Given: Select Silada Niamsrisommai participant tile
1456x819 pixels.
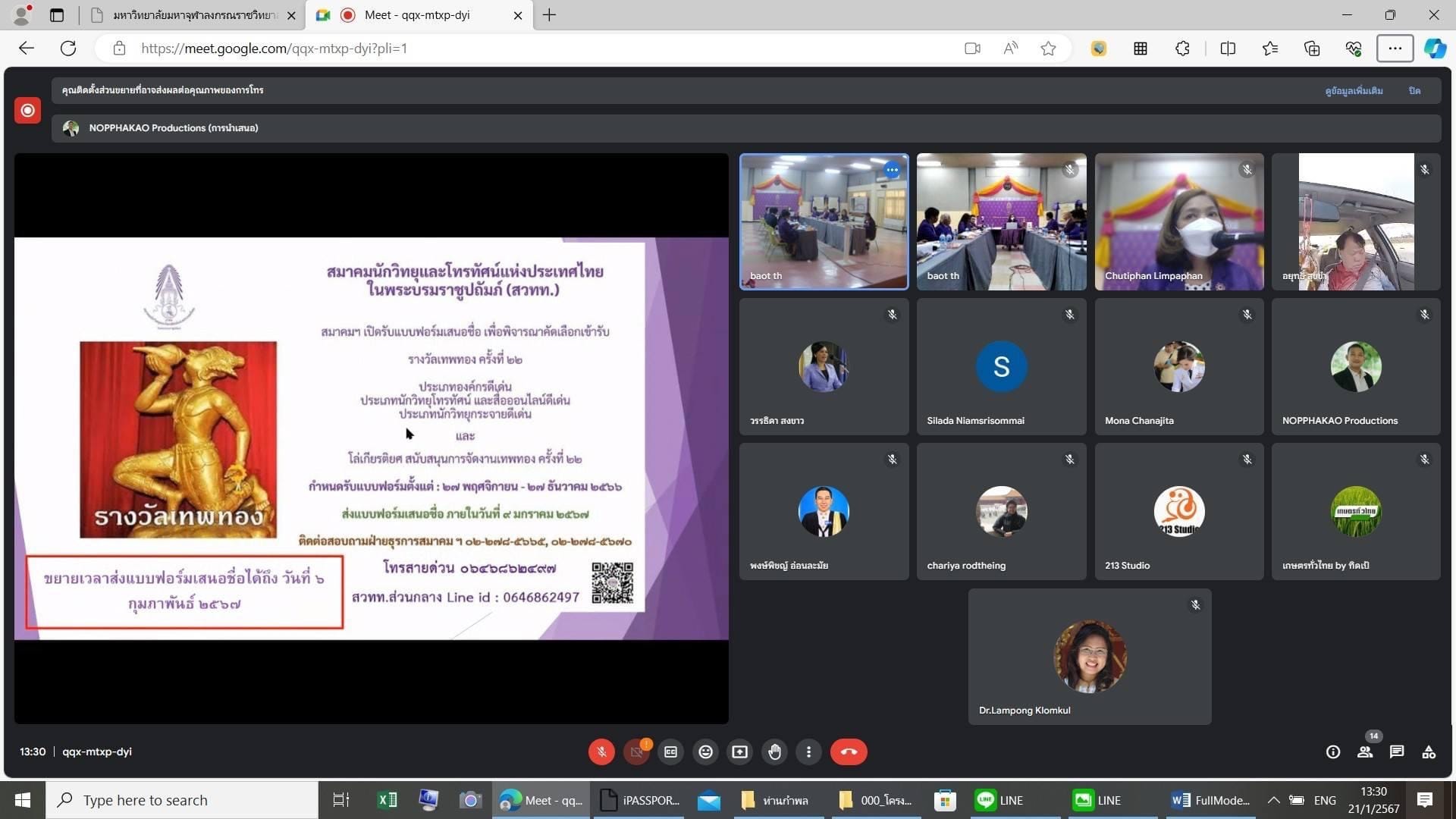Looking at the screenshot, I should tap(1001, 366).
